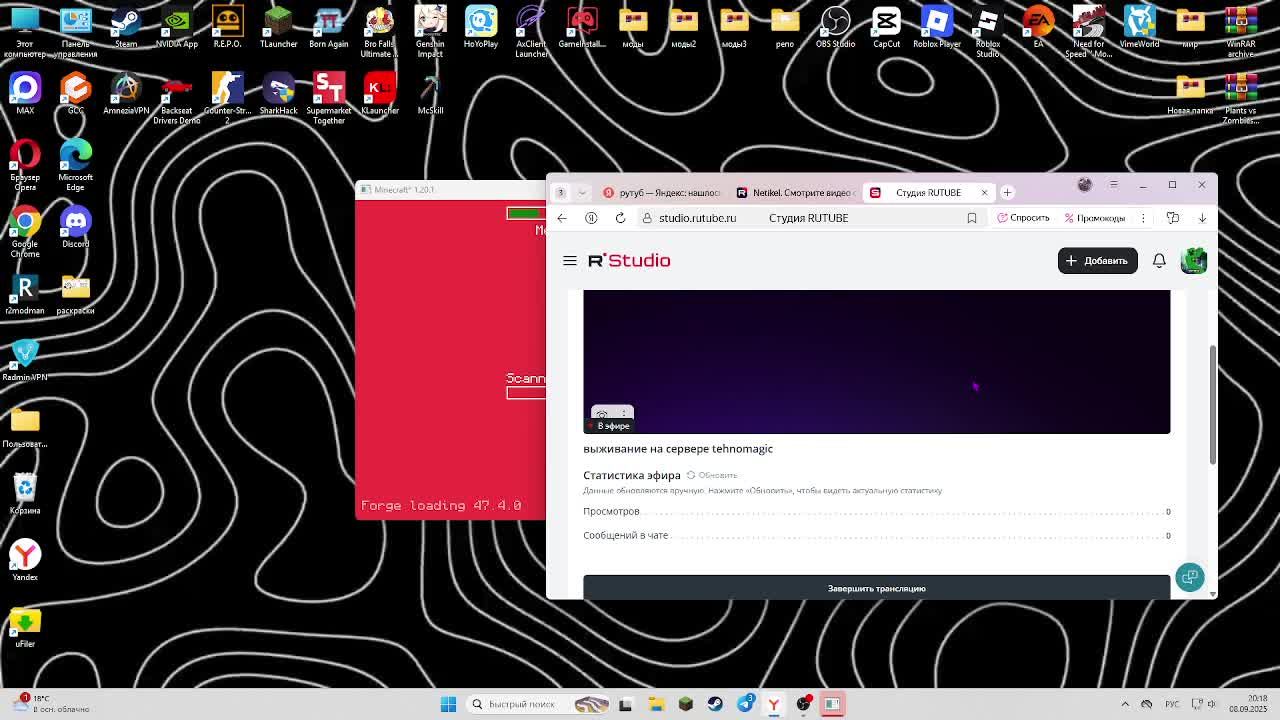The image size is (1280, 720).
Task: Expand the browser tab list dropdown arrow
Action: coord(582,193)
